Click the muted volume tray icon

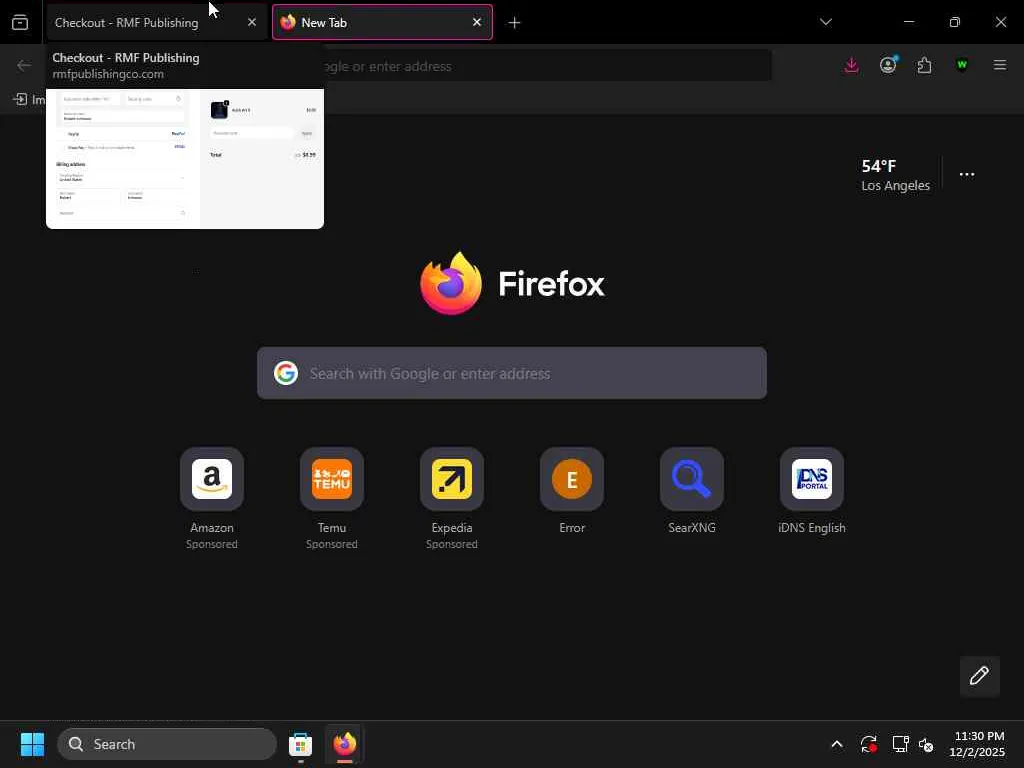[x=926, y=744]
